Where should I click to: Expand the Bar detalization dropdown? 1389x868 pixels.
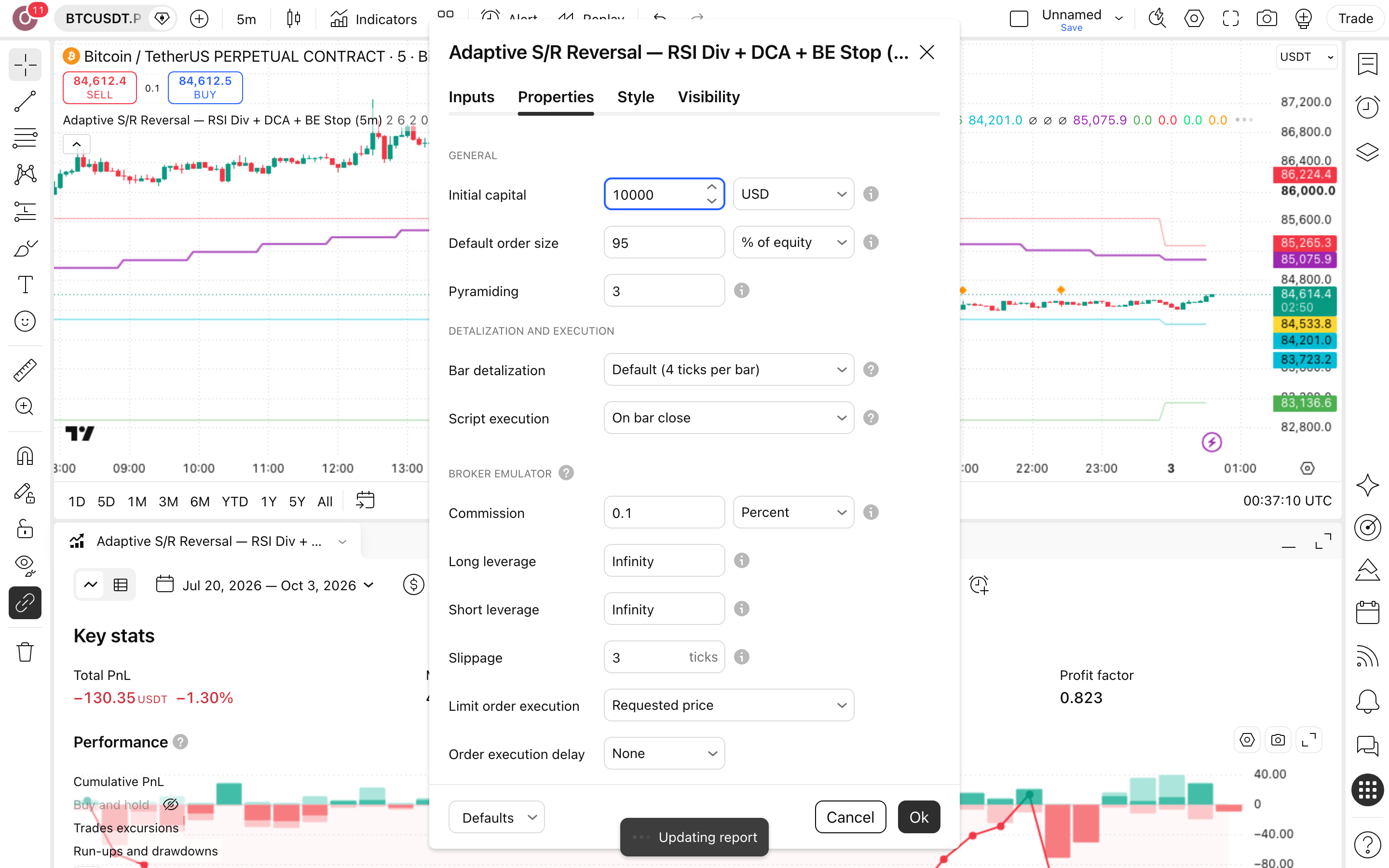(729, 370)
